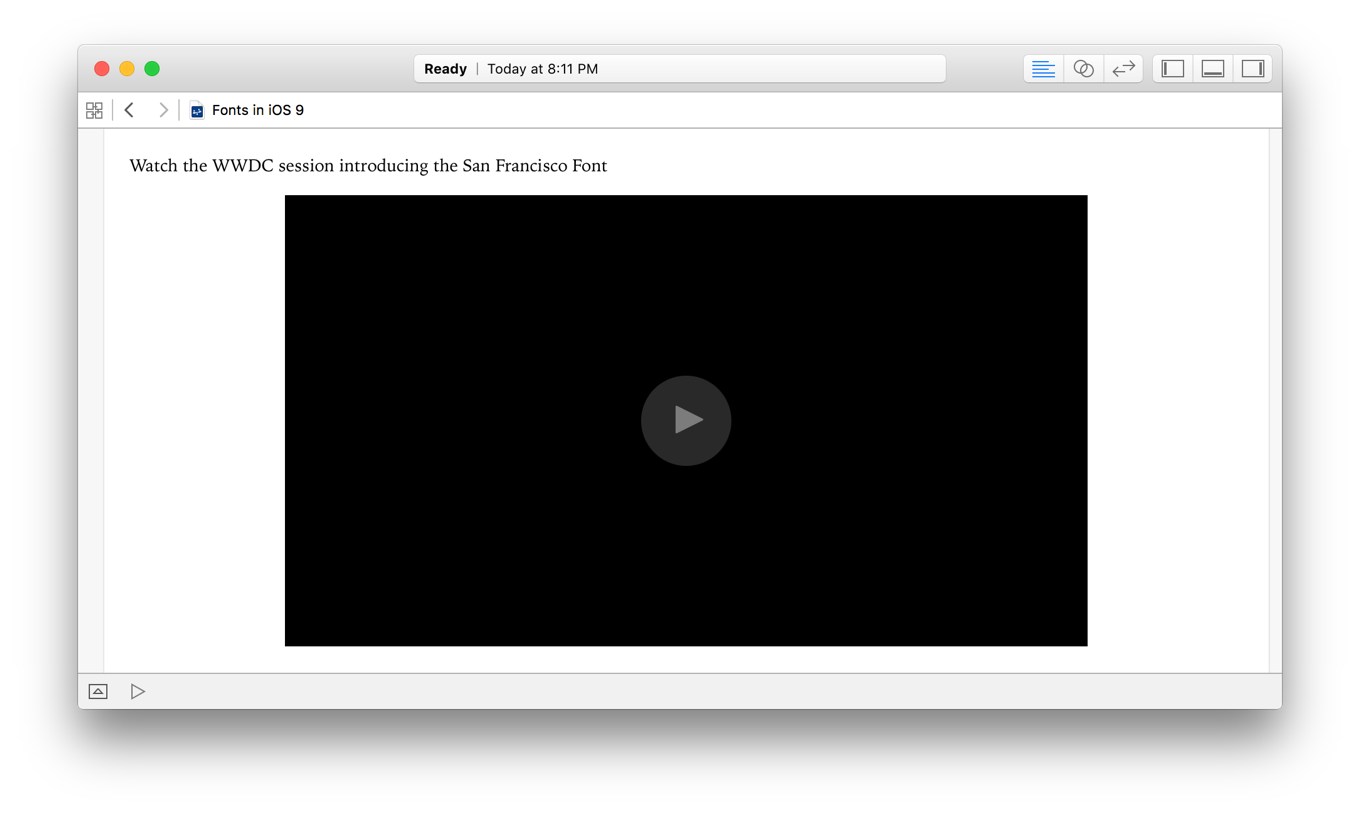Click the playground document icon before the title
Viewport: 1360px width, 814px height.
pyautogui.click(x=197, y=110)
